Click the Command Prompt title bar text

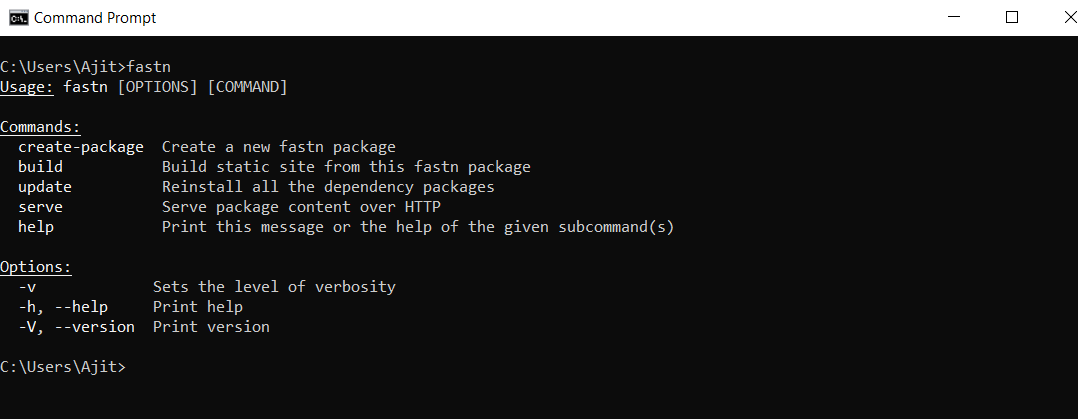click(x=95, y=18)
